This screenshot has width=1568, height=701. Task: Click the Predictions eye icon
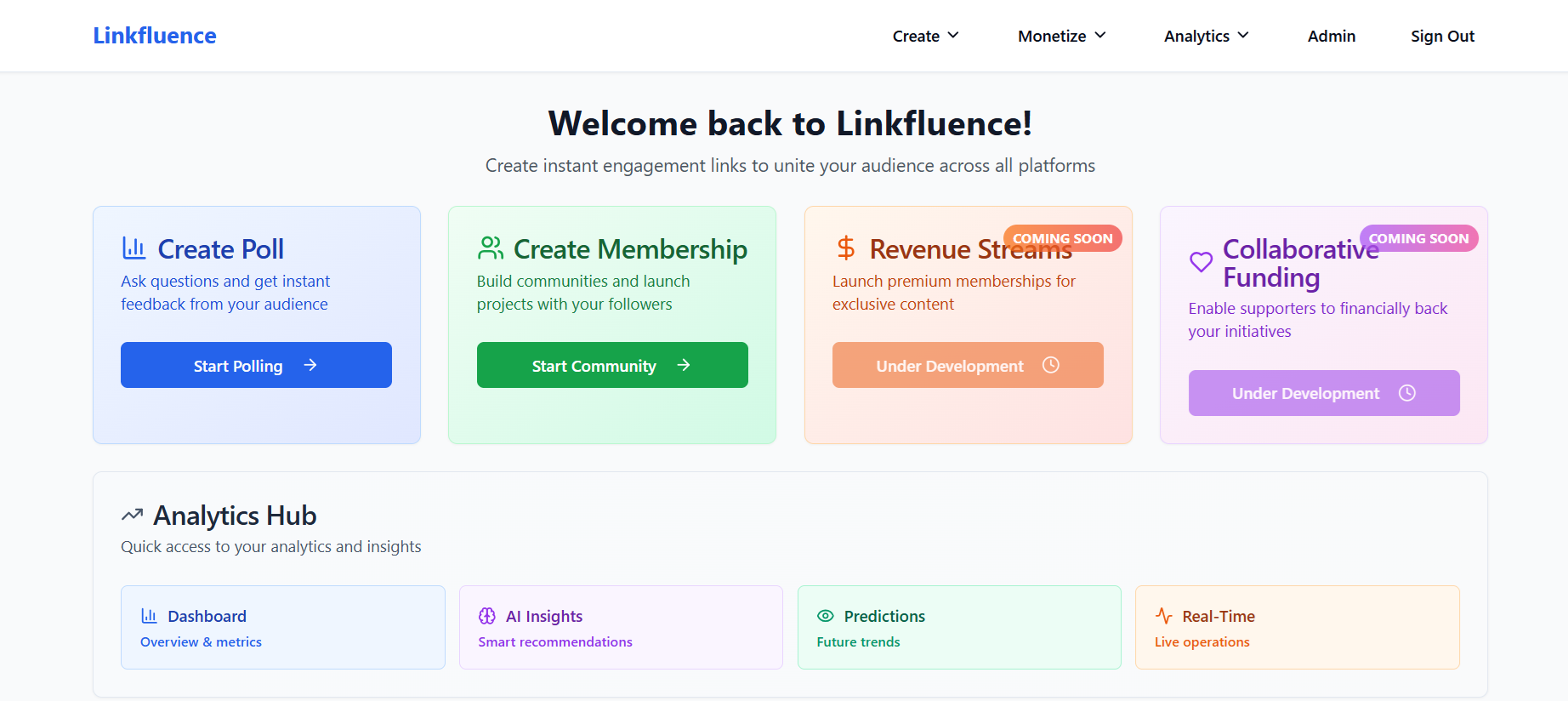[826, 616]
